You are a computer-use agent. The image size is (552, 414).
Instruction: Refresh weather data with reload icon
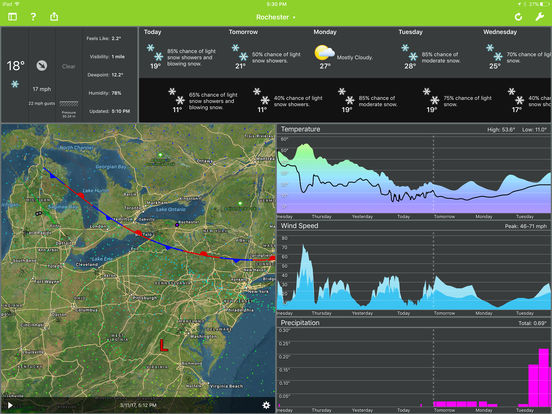click(518, 17)
